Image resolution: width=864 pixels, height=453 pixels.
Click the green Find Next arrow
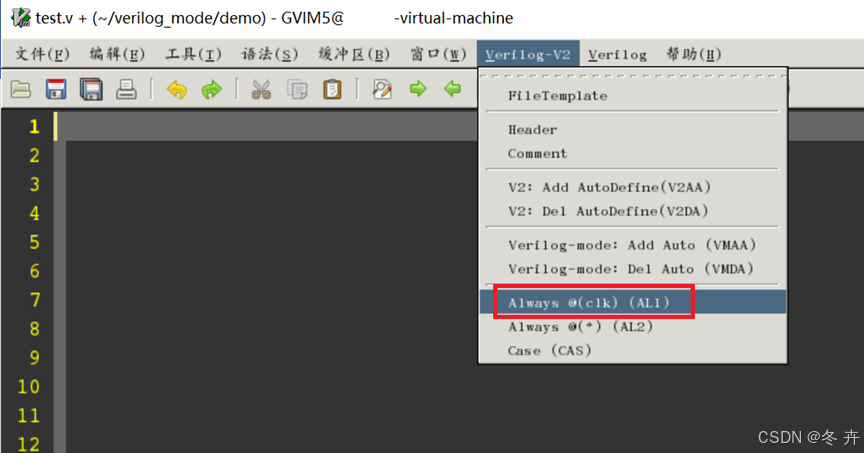pyautogui.click(x=418, y=88)
